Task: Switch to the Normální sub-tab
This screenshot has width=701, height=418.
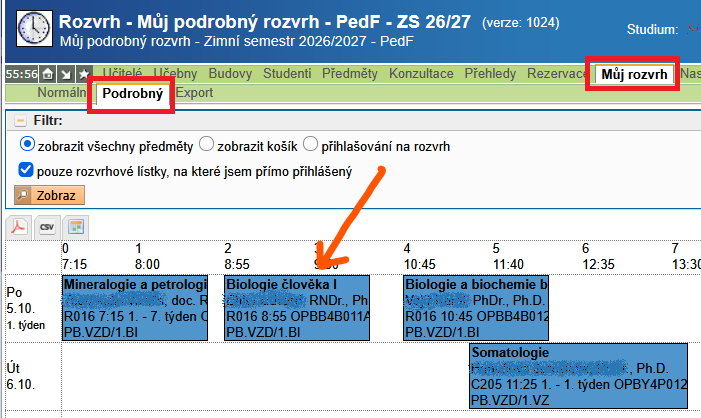Action: [62, 93]
